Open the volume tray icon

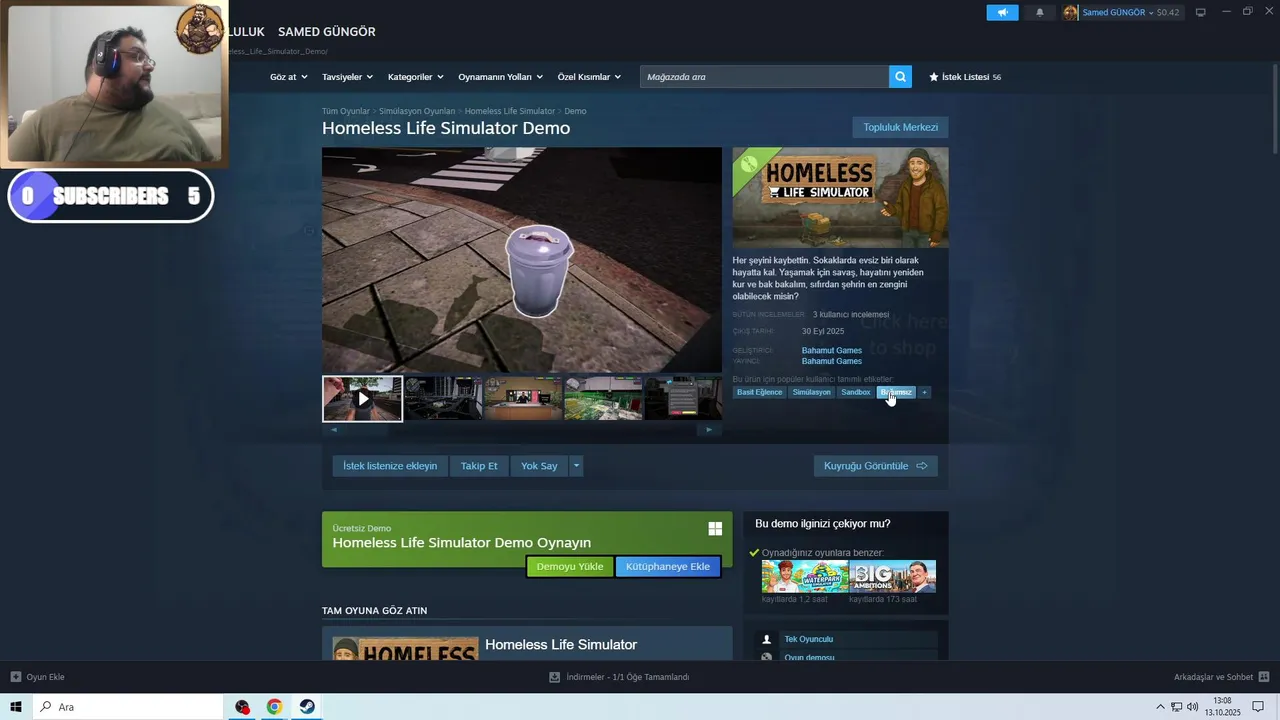pyautogui.click(x=1192, y=707)
